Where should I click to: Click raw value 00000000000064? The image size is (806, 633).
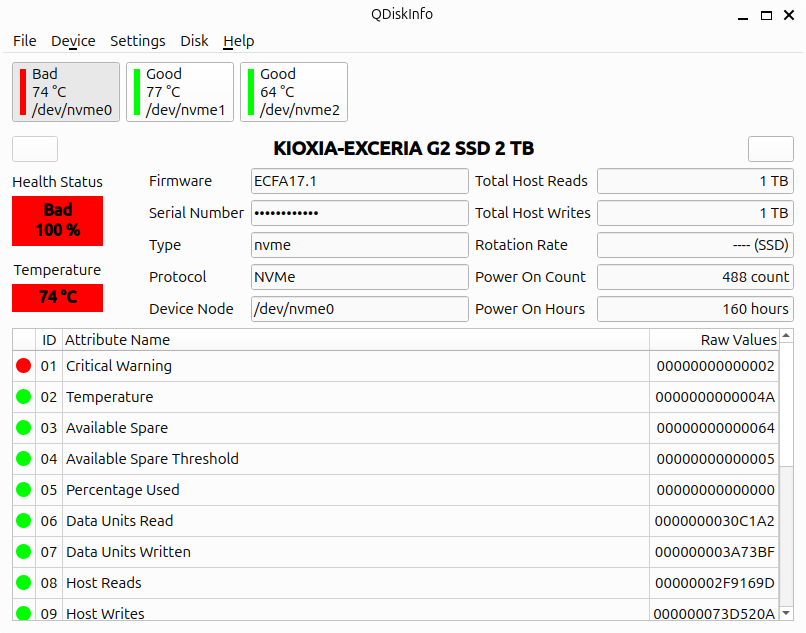tap(715, 428)
